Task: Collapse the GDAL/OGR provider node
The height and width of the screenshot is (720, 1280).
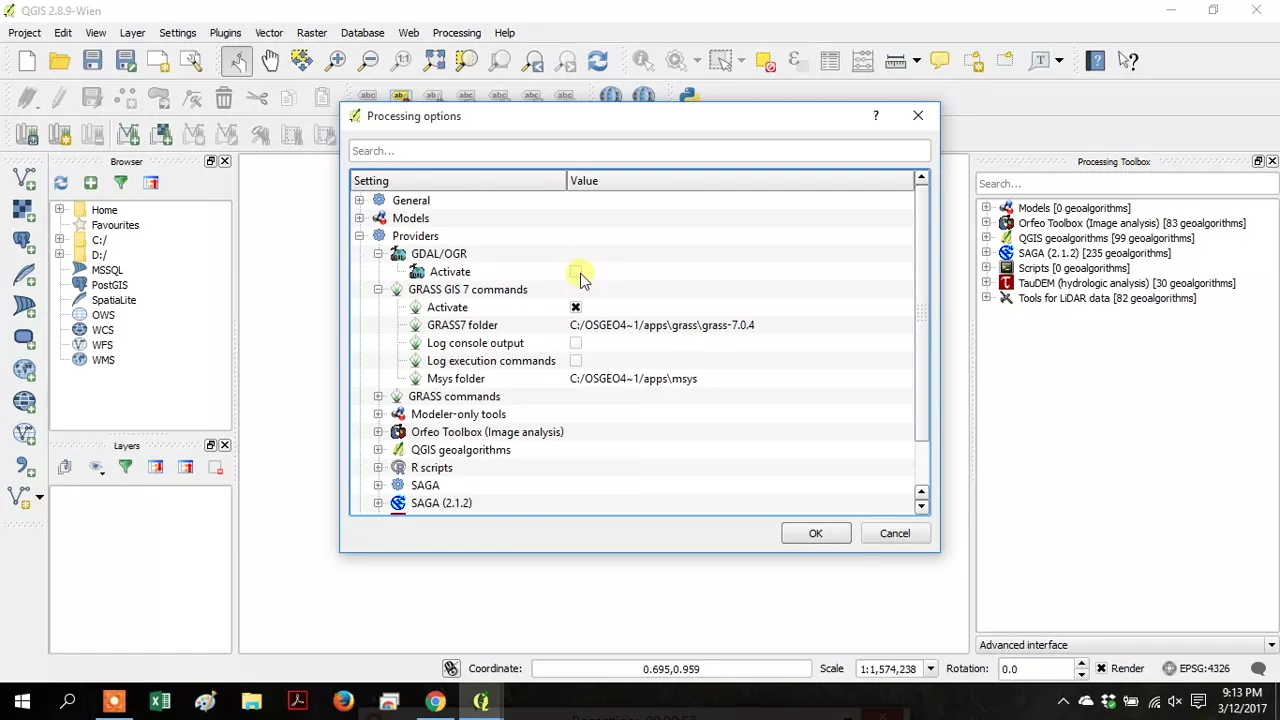Action: coord(378,254)
